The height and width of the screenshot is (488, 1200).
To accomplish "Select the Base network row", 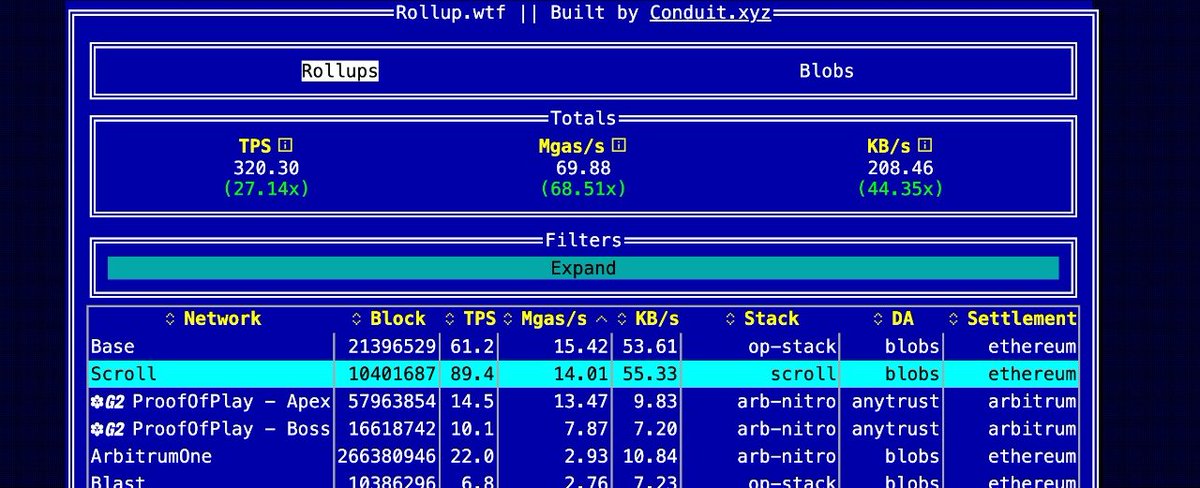I will 584,347.
